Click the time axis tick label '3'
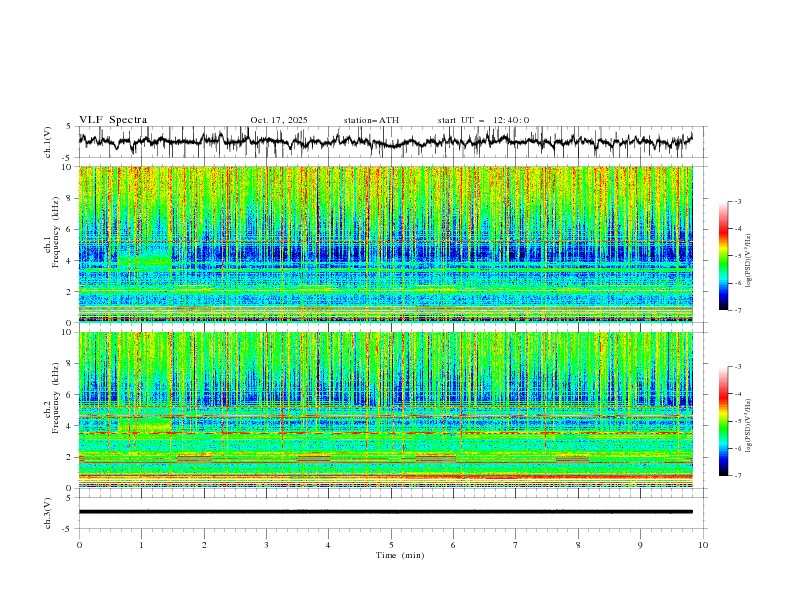Viewport: 792px width, 612px height. [x=266, y=545]
